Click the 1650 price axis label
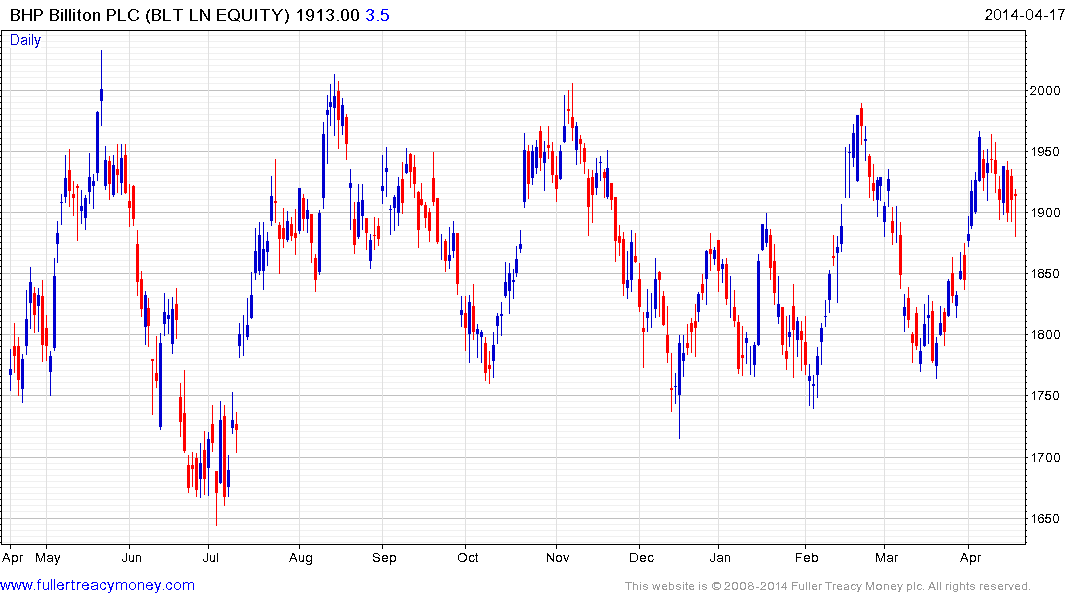The image size is (1075, 600). click(1045, 518)
